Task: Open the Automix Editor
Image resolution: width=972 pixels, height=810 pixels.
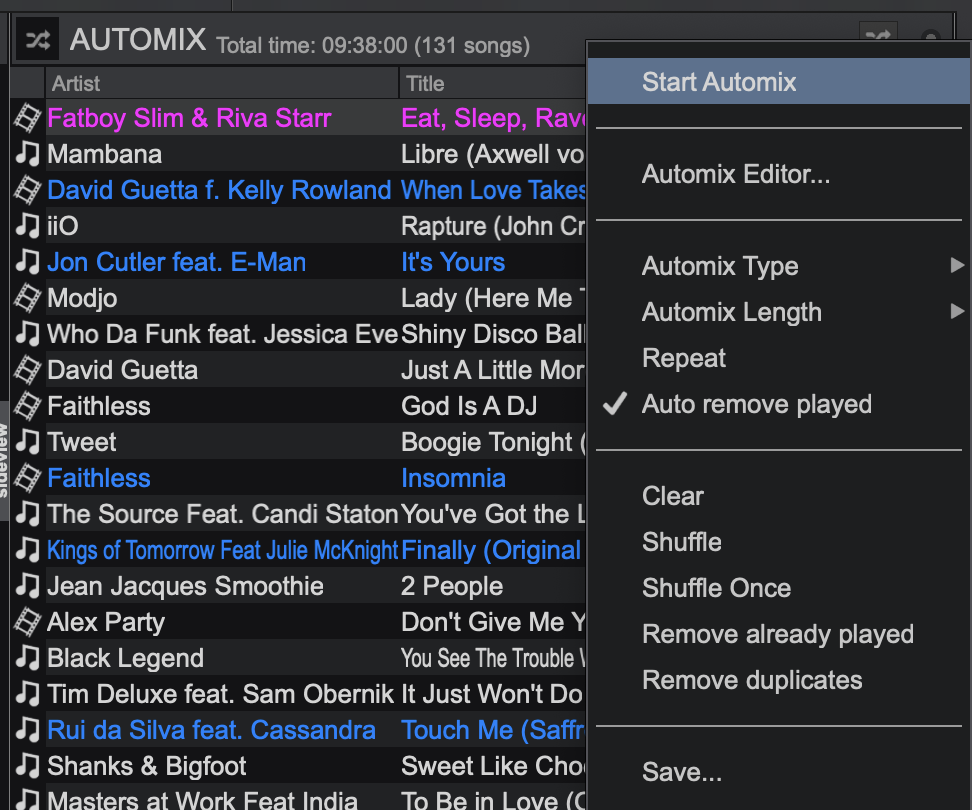Action: point(736,175)
